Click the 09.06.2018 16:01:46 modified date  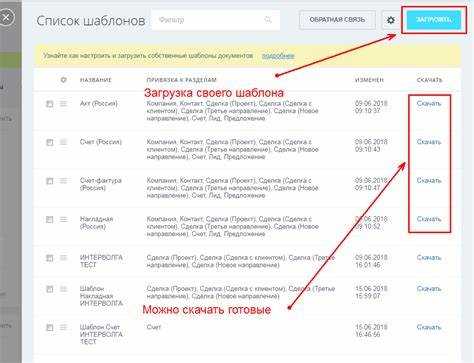(x=371, y=261)
